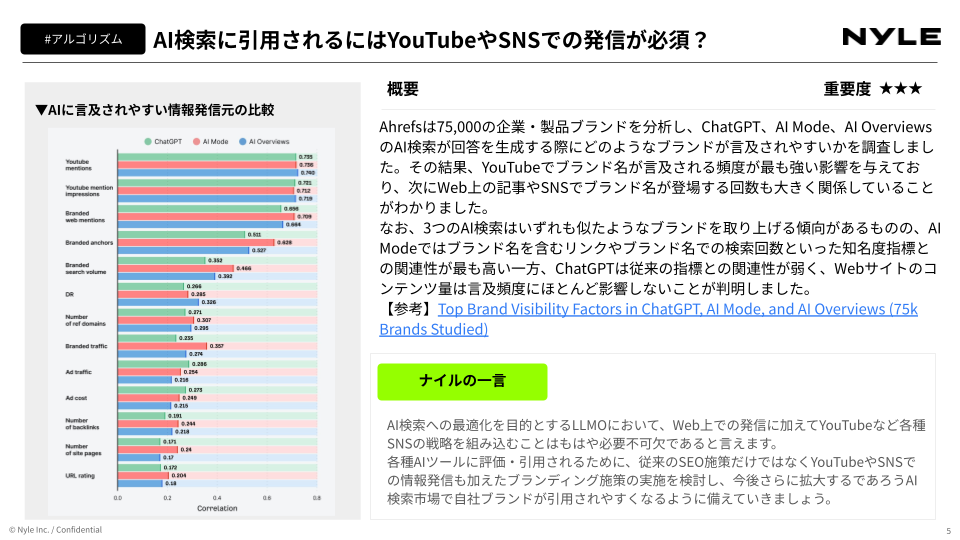The height and width of the screenshot is (540, 960).
Task: Click the blue AI Overviews legend dot
Action: point(242,142)
